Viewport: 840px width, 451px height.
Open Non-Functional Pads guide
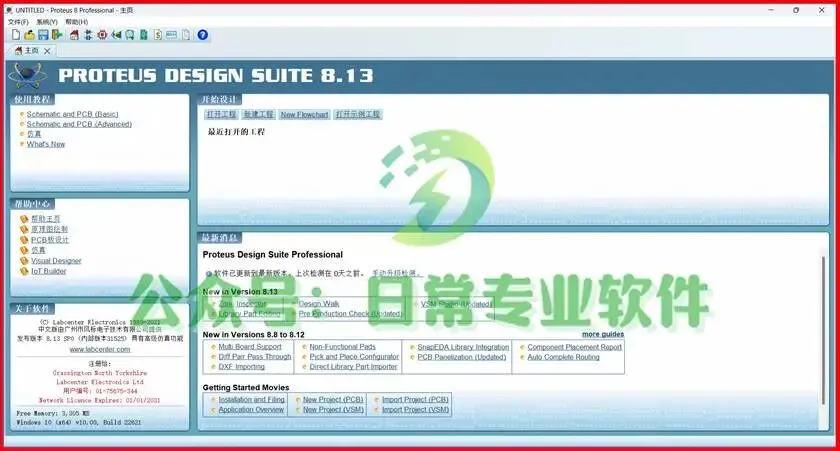pyautogui.click(x=342, y=347)
